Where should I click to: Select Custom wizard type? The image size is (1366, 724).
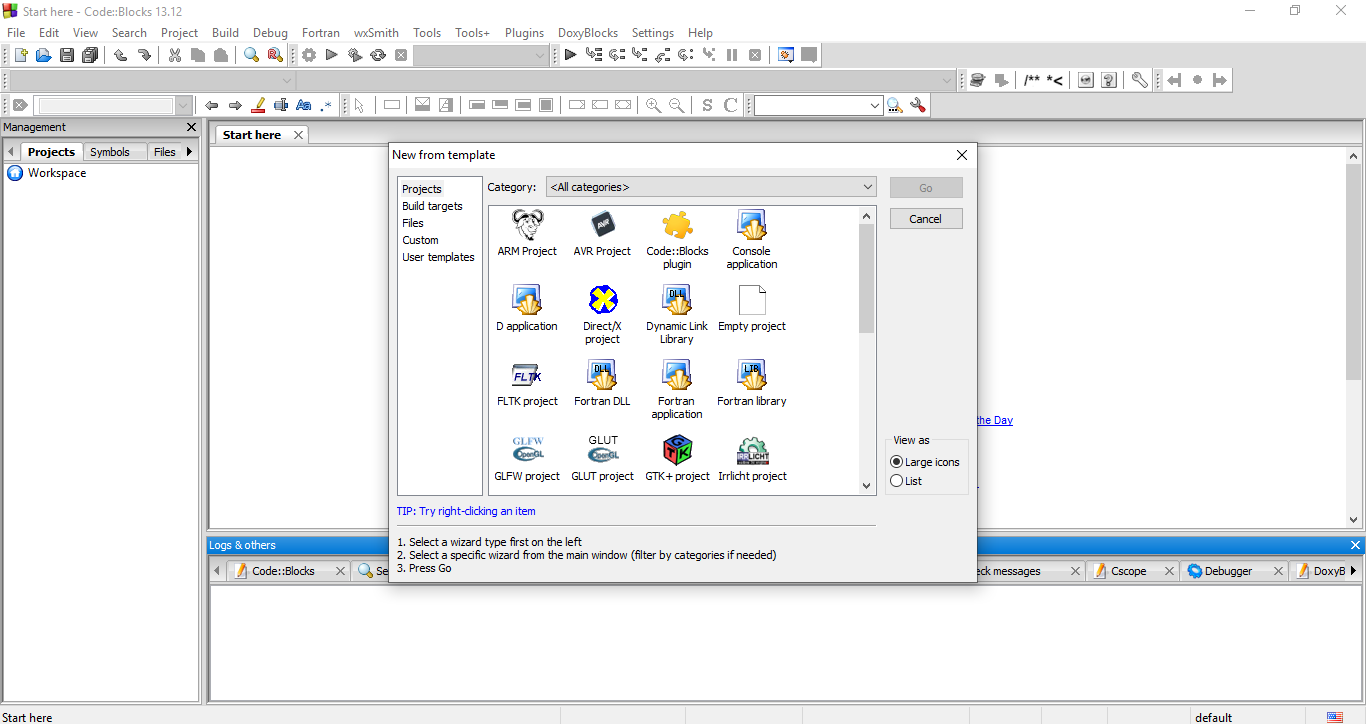tap(420, 240)
